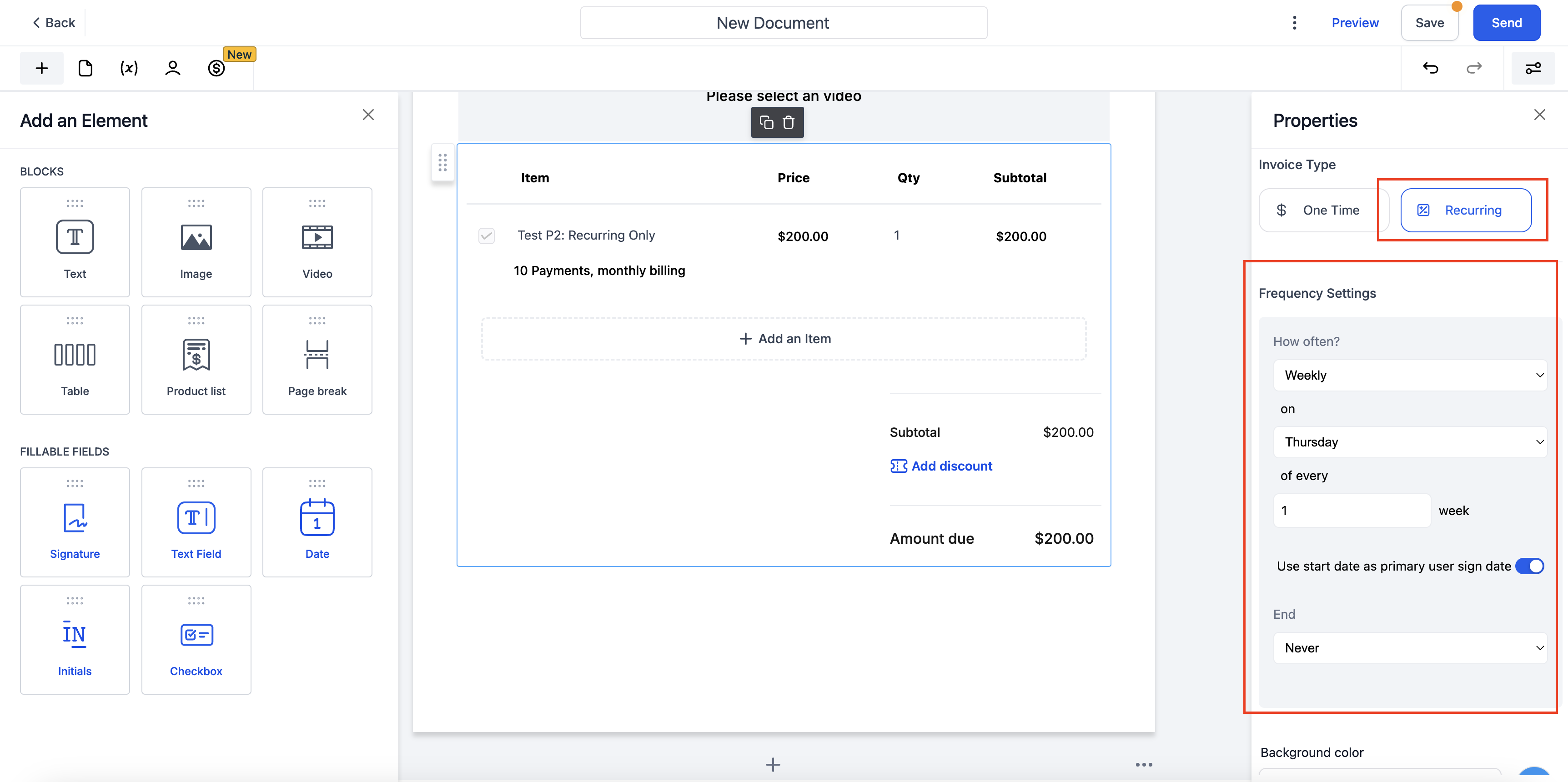The image size is (1568, 782).
Task: Delete the block using the trash icon
Action: [788, 122]
